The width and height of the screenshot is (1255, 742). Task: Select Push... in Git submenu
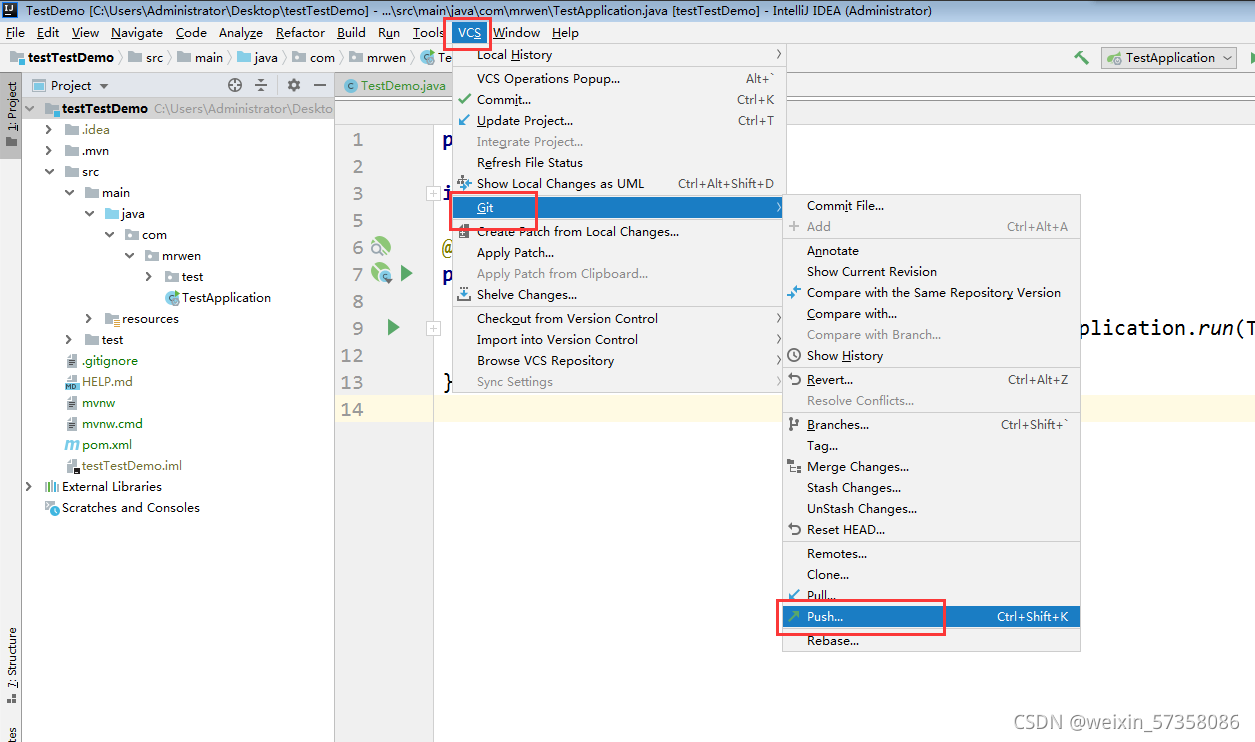click(x=930, y=617)
